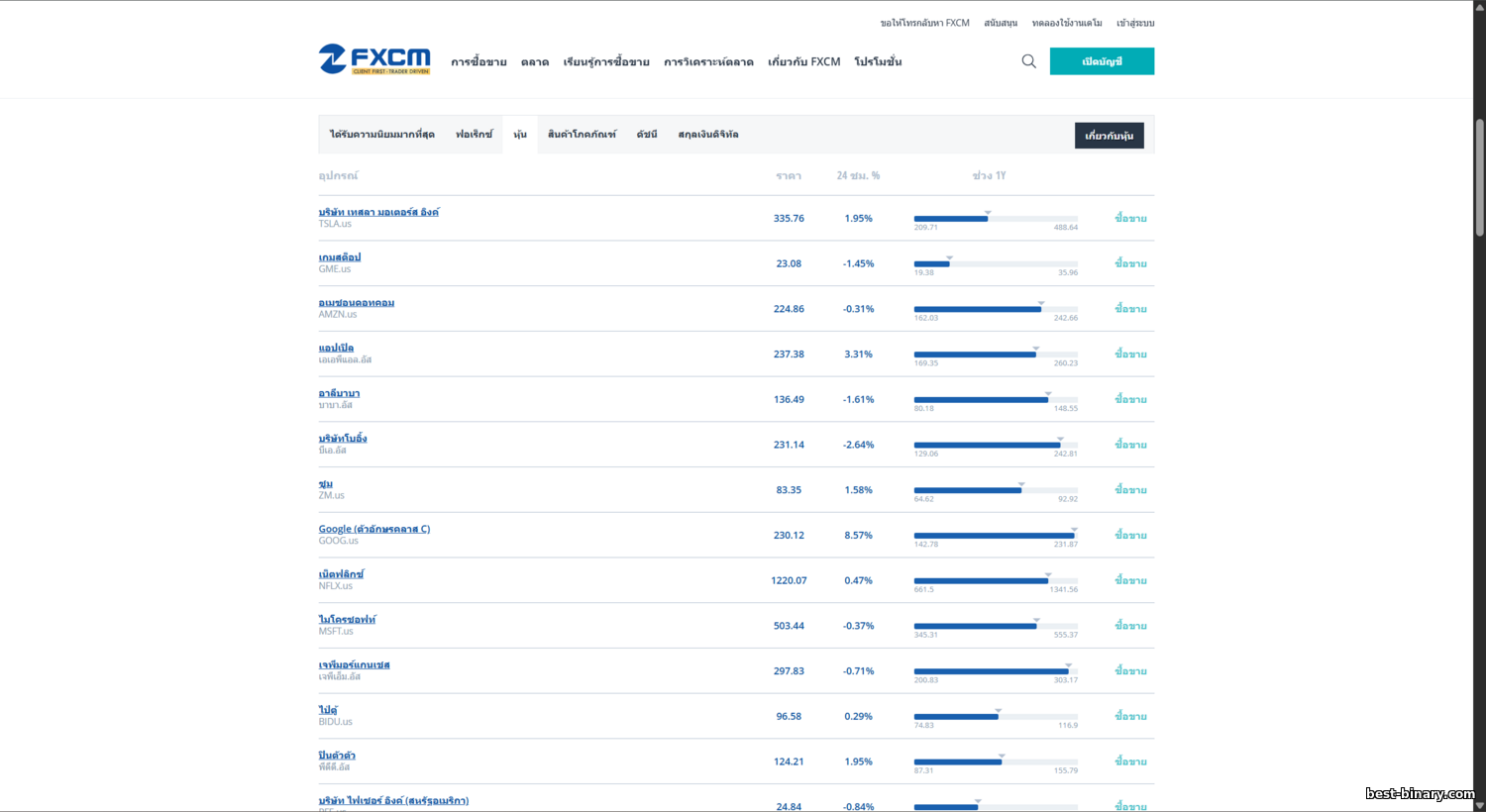Switch to the ดัชนี tab
The image size is (1486, 812).
(647, 135)
